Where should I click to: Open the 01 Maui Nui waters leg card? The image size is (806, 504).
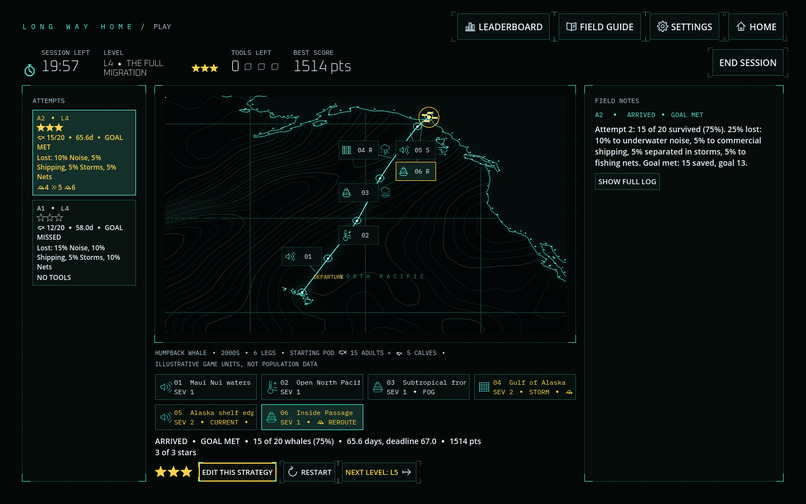tap(206, 387)
